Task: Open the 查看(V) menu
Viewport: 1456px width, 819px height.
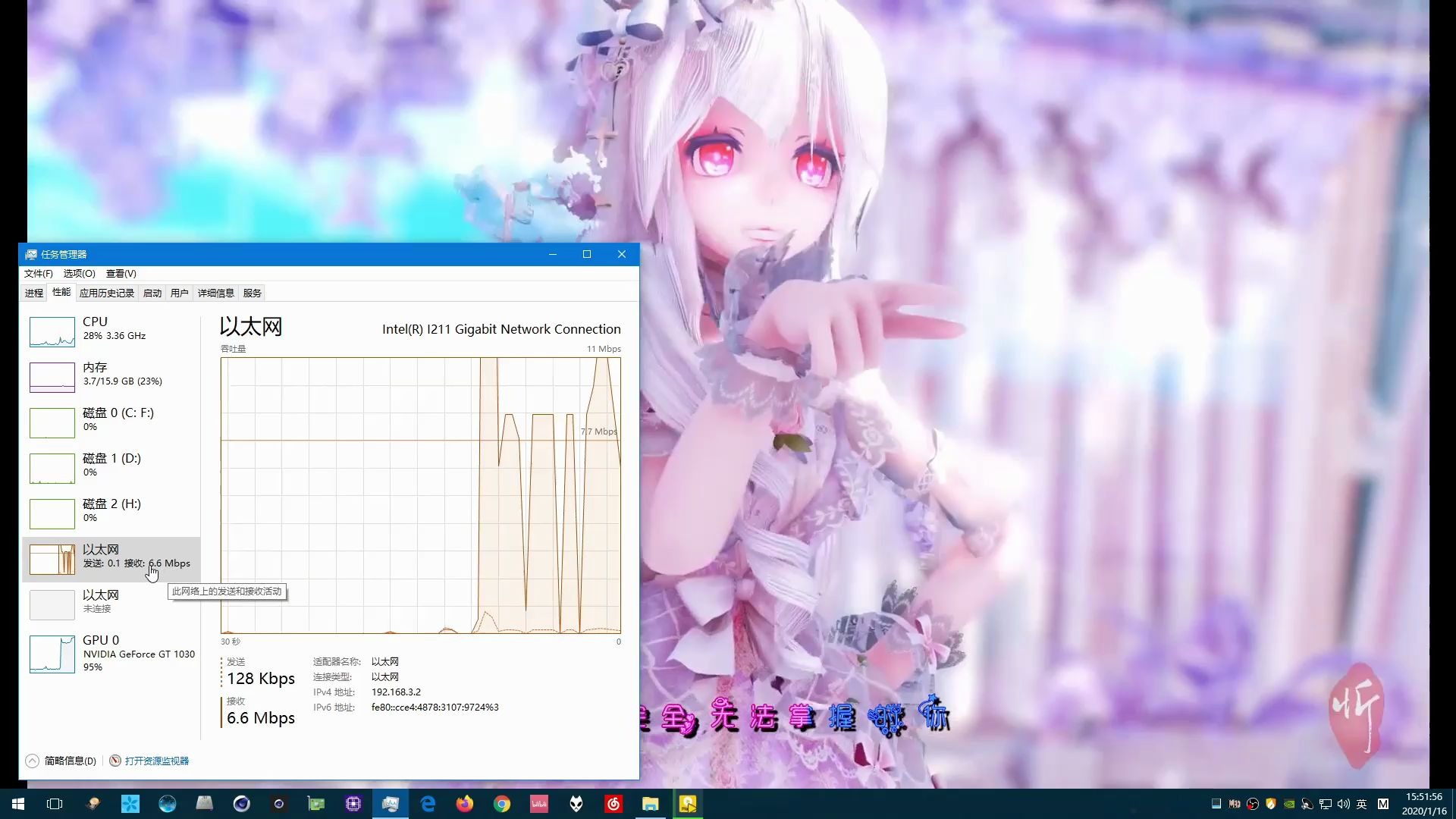Action: pos(121,274)
